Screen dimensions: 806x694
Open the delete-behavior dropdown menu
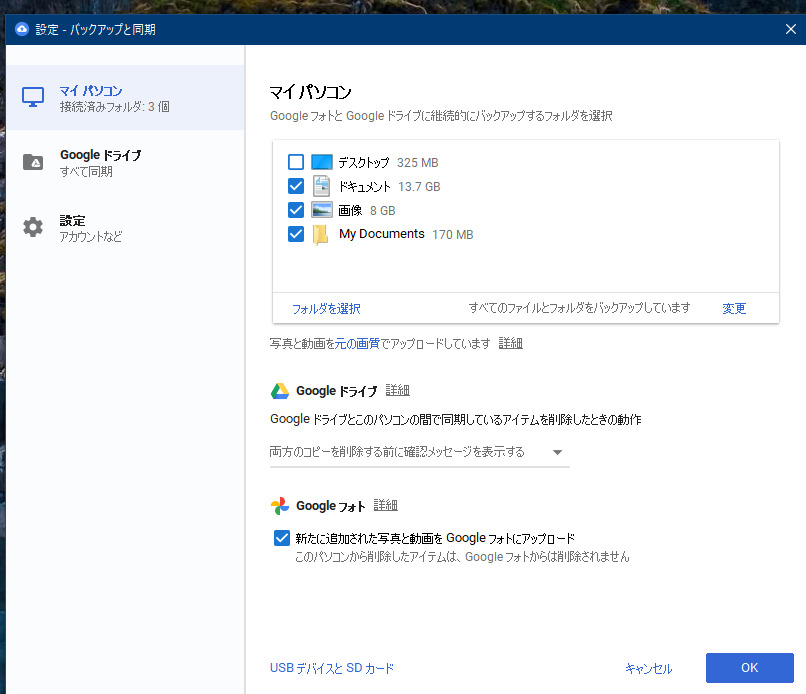point(419,452)
